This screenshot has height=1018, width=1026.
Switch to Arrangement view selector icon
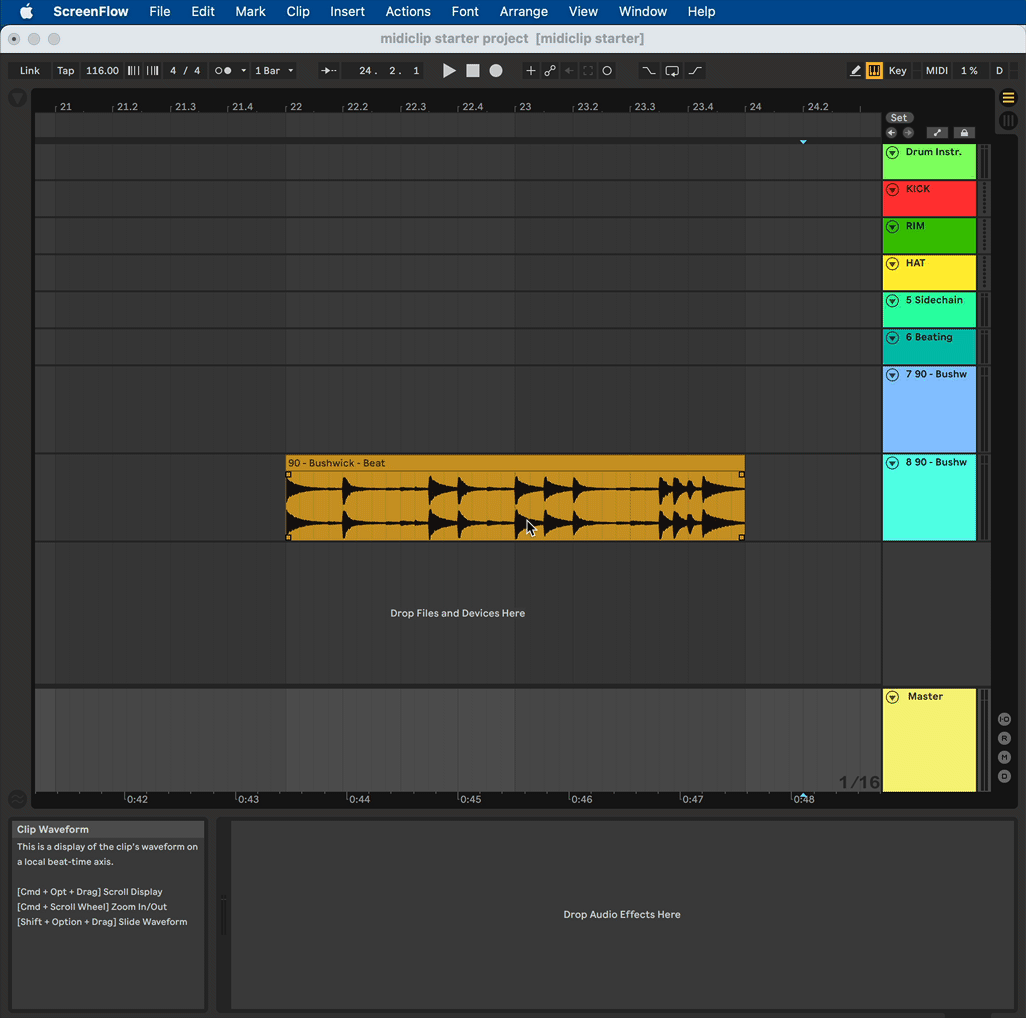(x=1008, y=98)
